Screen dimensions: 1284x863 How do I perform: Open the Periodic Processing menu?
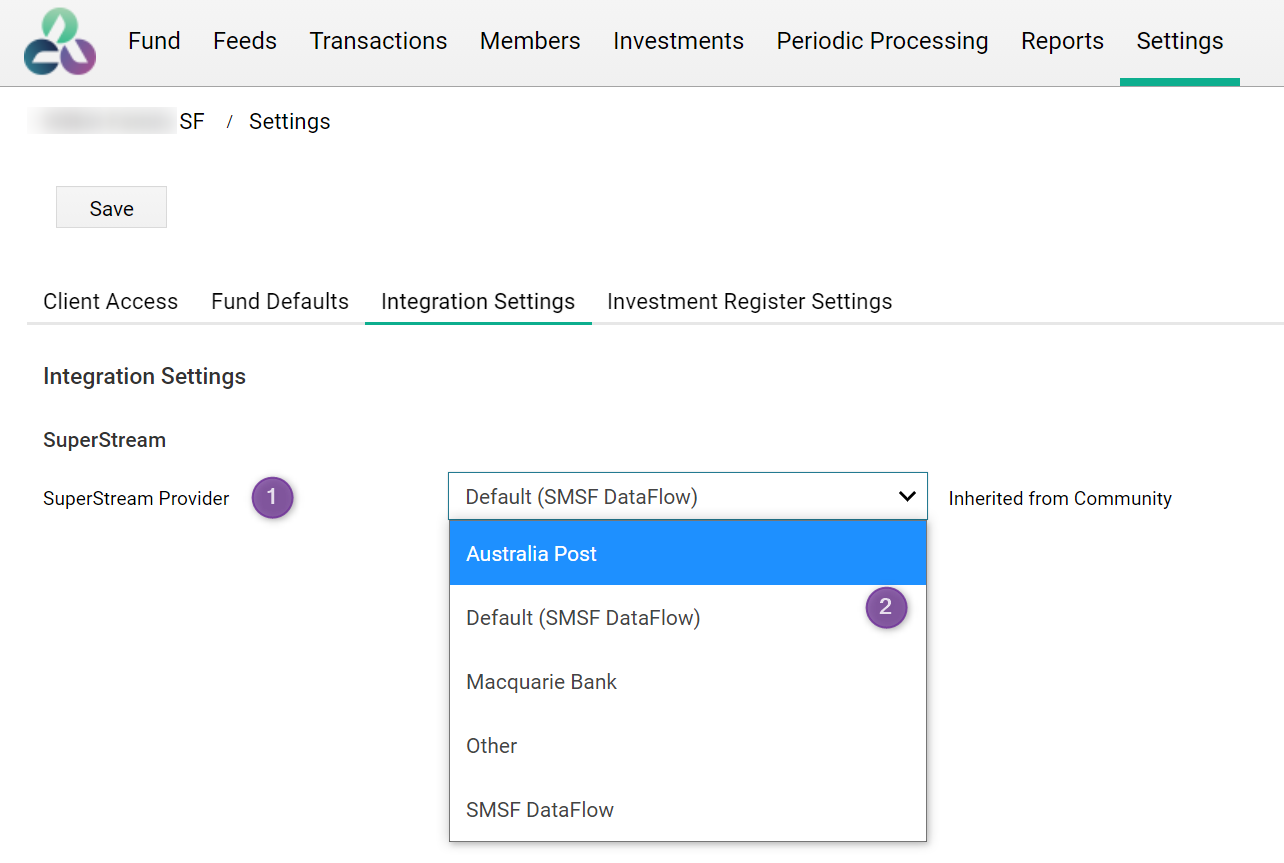[x=882, y=41]
